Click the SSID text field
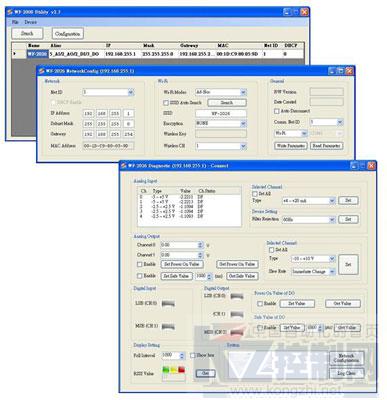The height and width of the screenshot is (400, 387). [221, 113]
